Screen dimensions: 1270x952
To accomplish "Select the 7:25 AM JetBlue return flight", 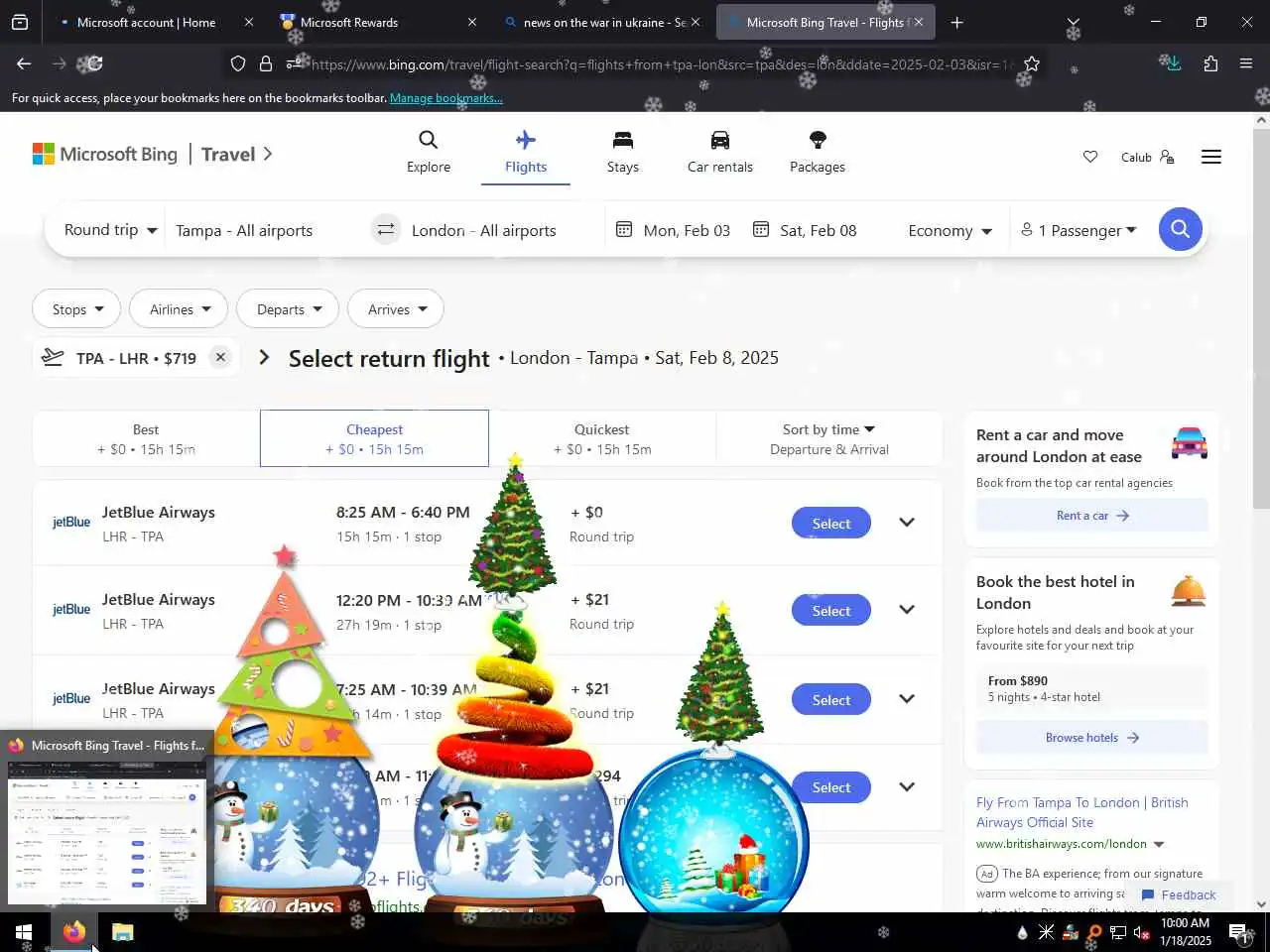I will click(831, 700).
